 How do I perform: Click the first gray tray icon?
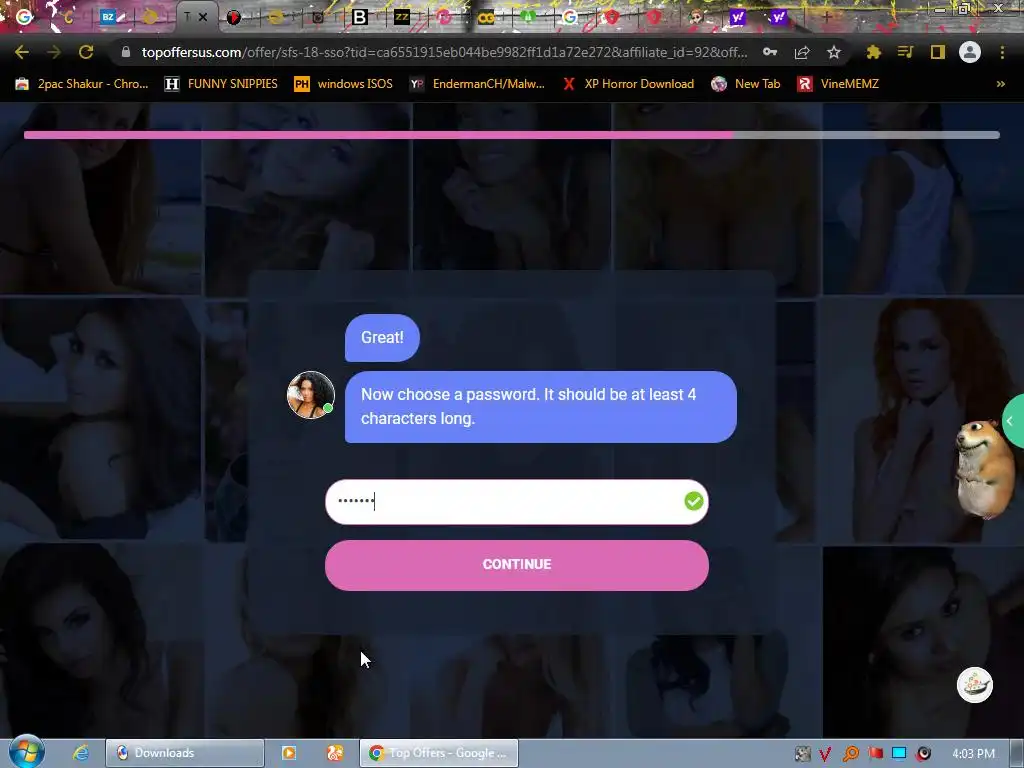tap(802, 754)
